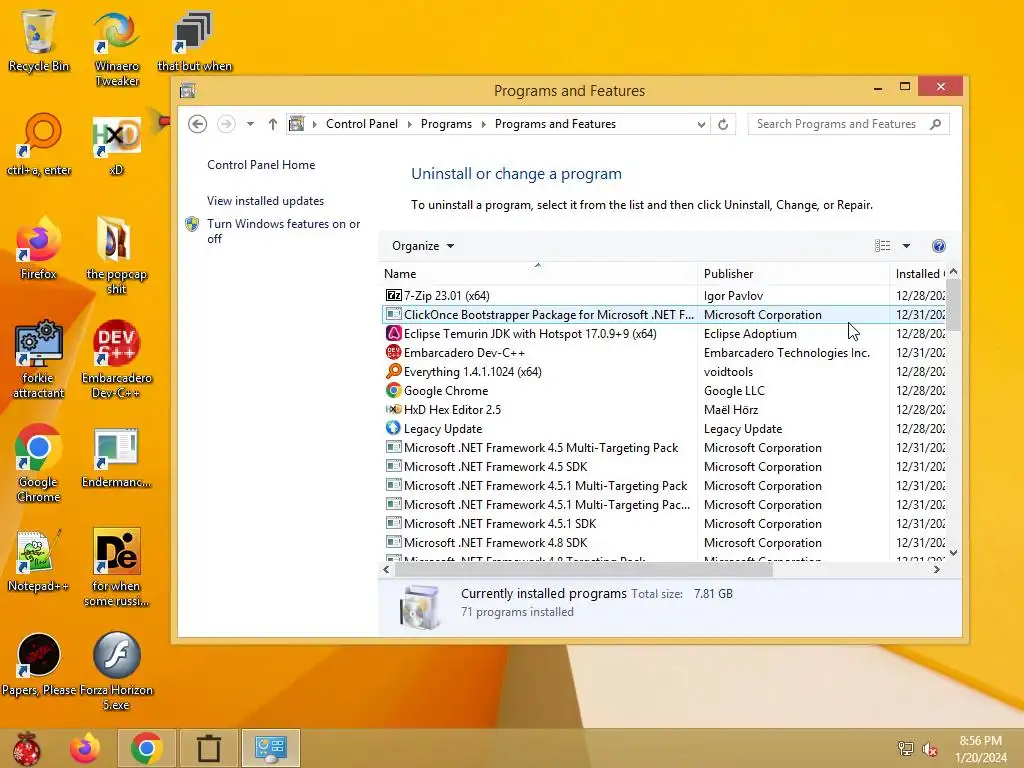Select 'the popcap shit' folder icon
This screenshot has width=1024, height=768.
pos(116,255)
